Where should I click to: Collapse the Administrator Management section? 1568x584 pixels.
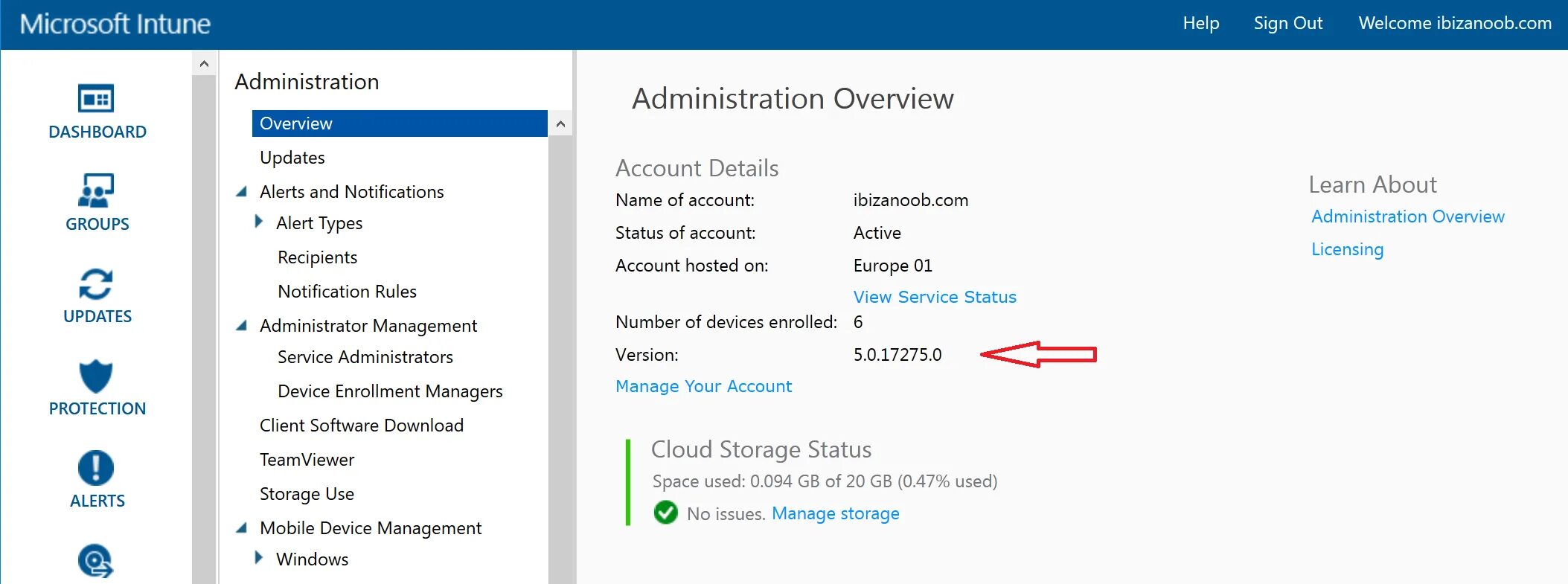coord(241,326)
